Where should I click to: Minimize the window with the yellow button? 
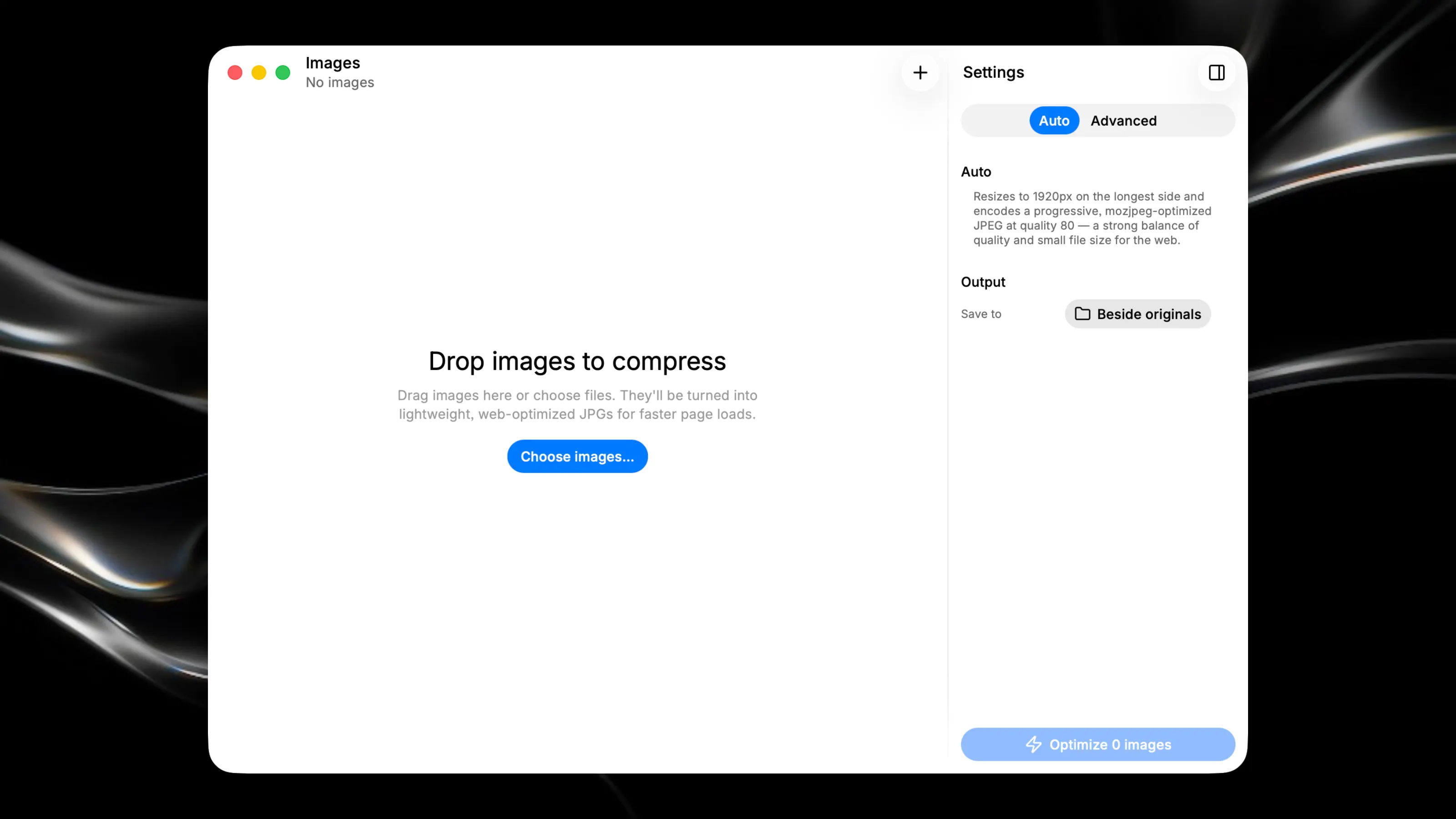259,72
